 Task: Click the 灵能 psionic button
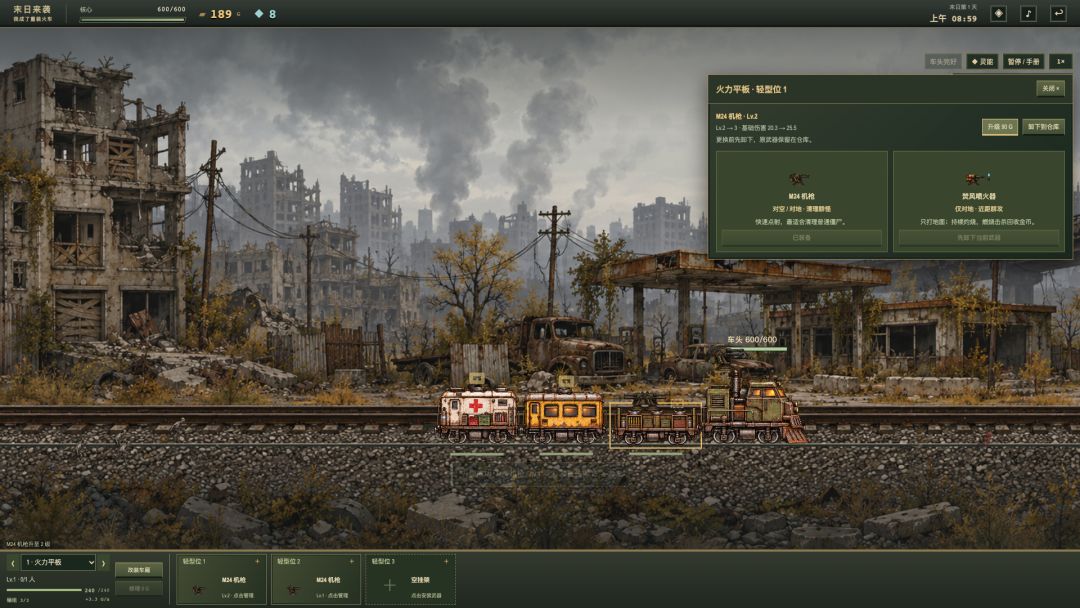coord(982,61)
